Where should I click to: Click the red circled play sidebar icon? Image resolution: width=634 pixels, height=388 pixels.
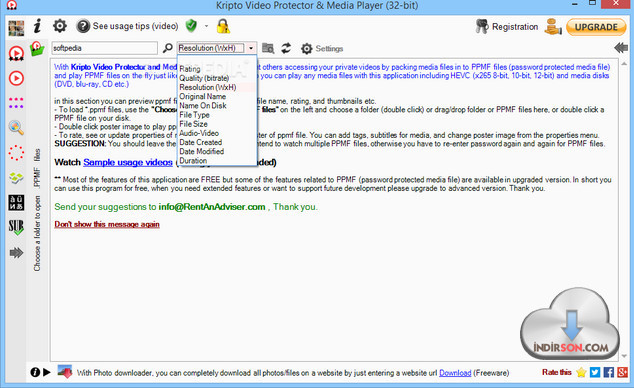pyautogui.click(x=16, y=78)
